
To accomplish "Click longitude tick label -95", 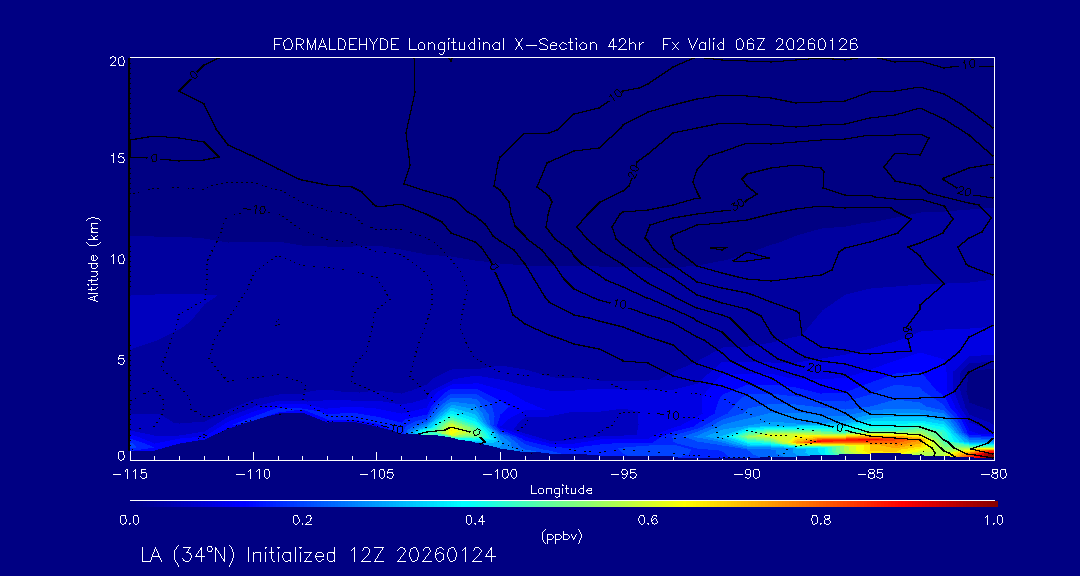I will 623,475.
